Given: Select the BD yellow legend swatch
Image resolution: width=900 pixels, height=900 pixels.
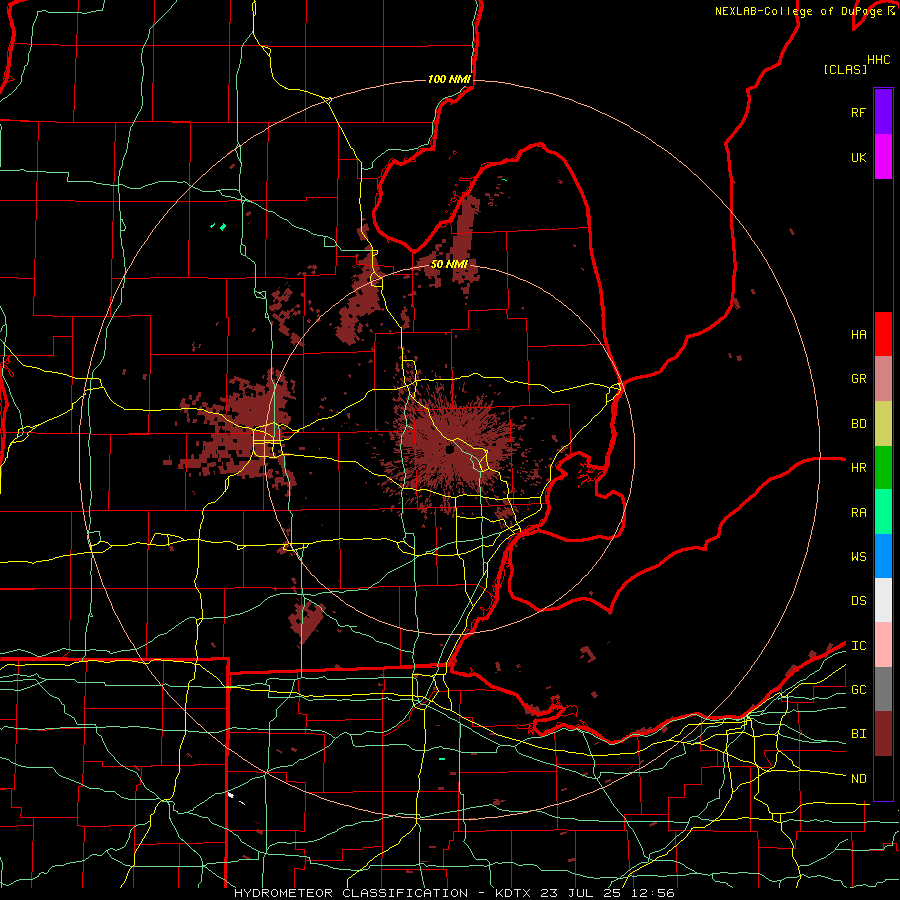Looking at the screenshot, I should (883, 424).
